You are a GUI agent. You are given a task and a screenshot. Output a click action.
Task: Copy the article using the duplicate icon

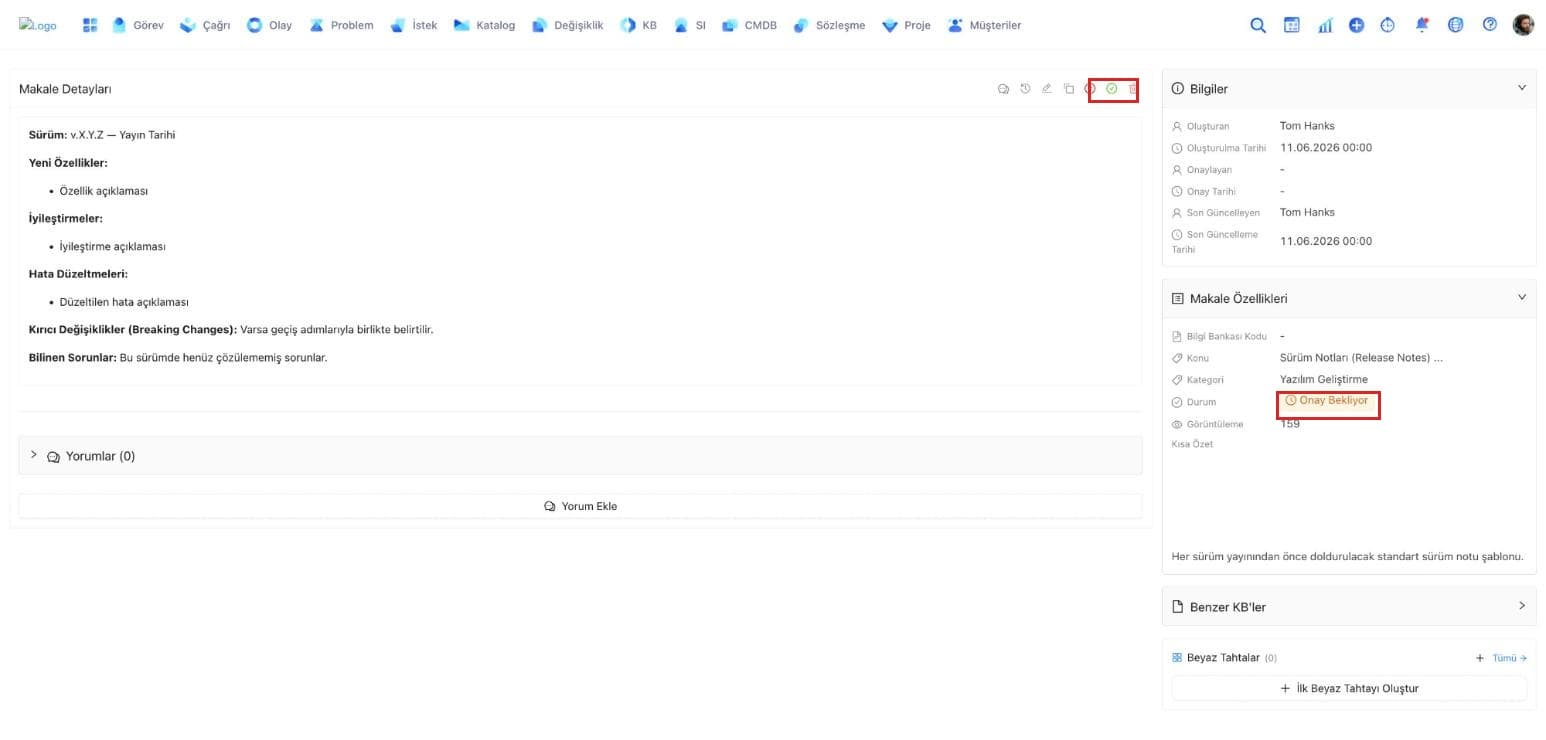[1069, 89]
